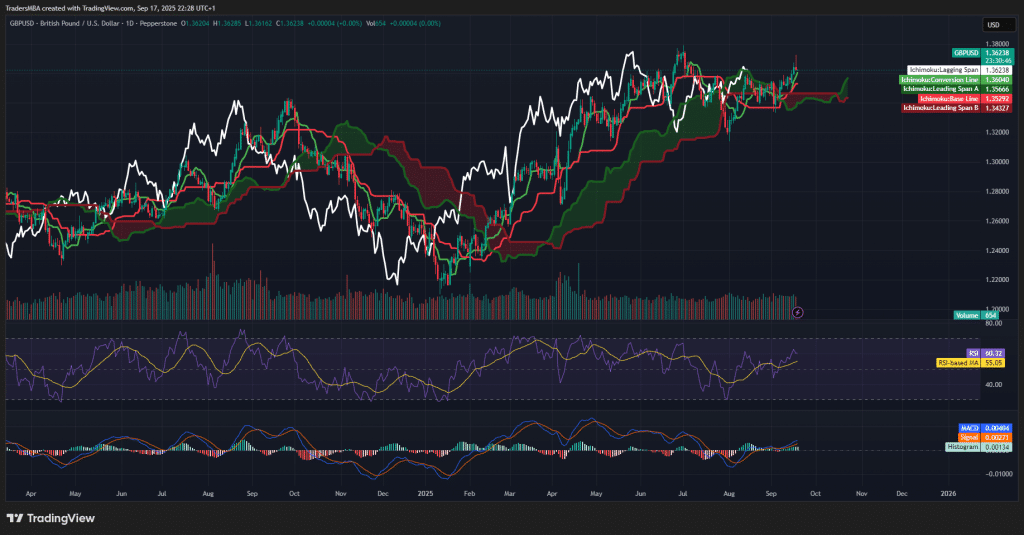The width and height of the screenshot is (1024, 535).
Task: Click the purple lightning bolt icon
Action: pyautogui.click(x=797, y=313)
